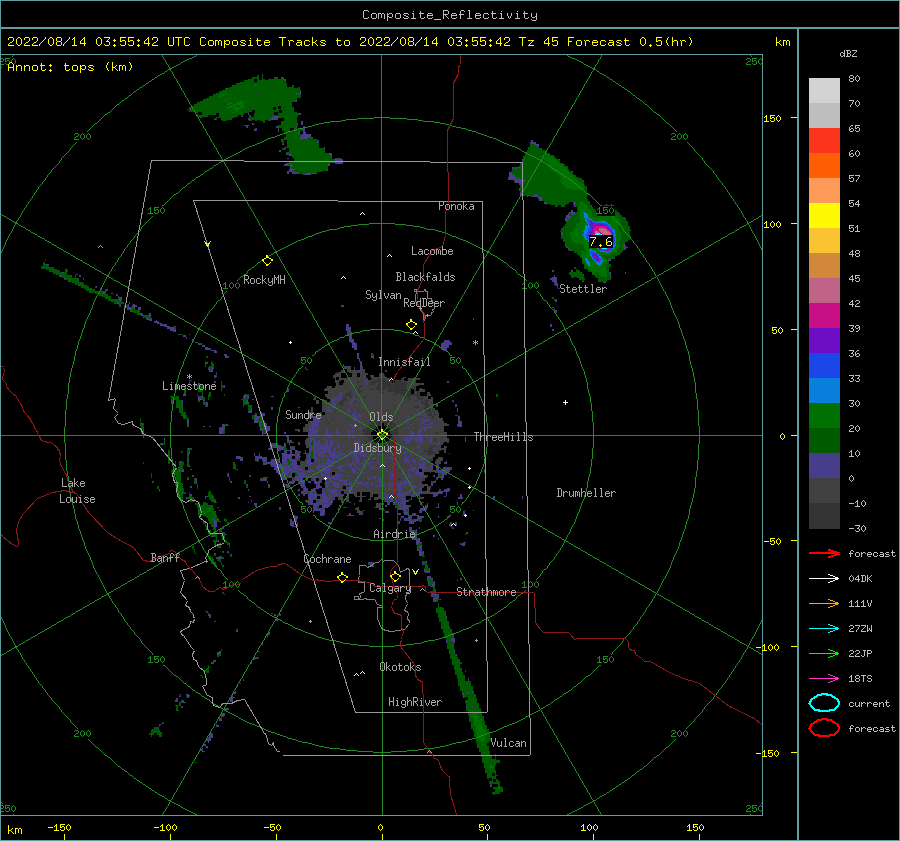
Task: Click the cyan 27ZW arrow legend icon
Action: 824,629
